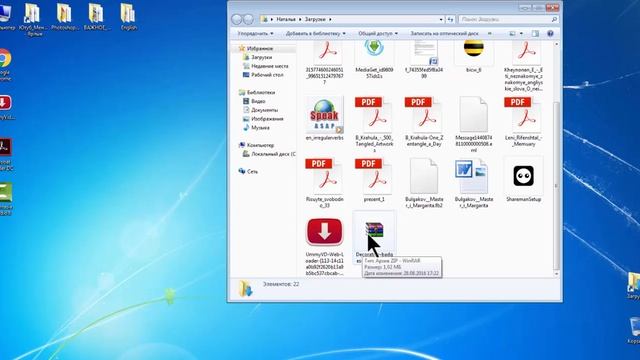This screenshot has height=360, width=640.
Task: Open Explorer help with question mark icon
Action: (x=550, y=33)
